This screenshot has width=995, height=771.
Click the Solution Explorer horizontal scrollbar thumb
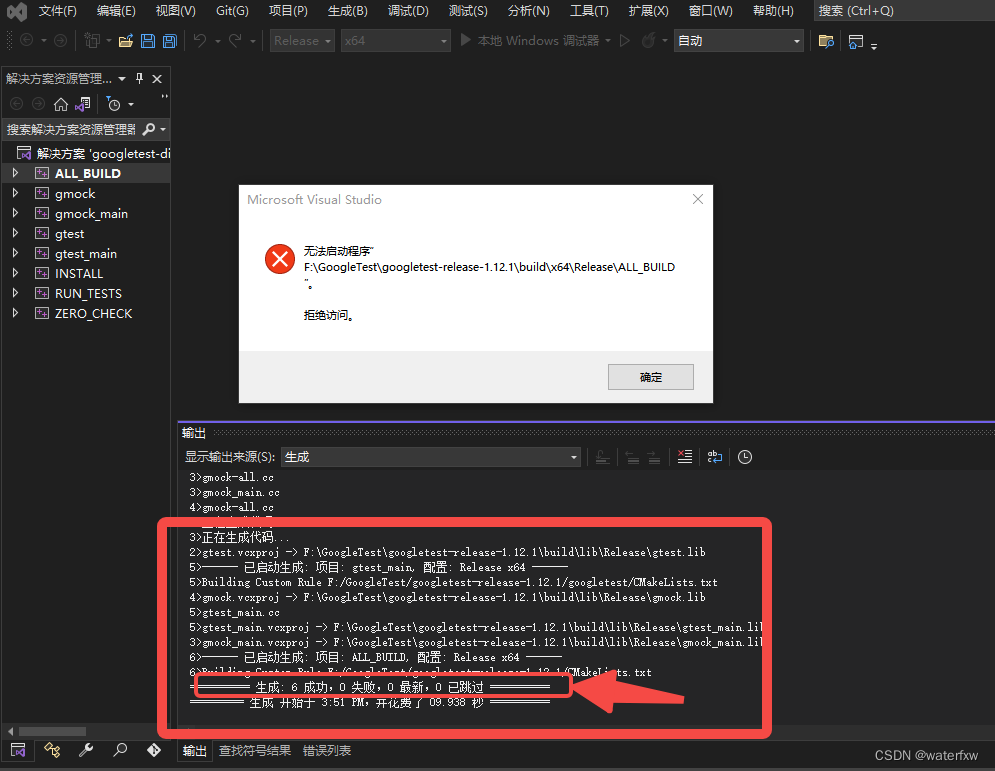pos(52,731)
